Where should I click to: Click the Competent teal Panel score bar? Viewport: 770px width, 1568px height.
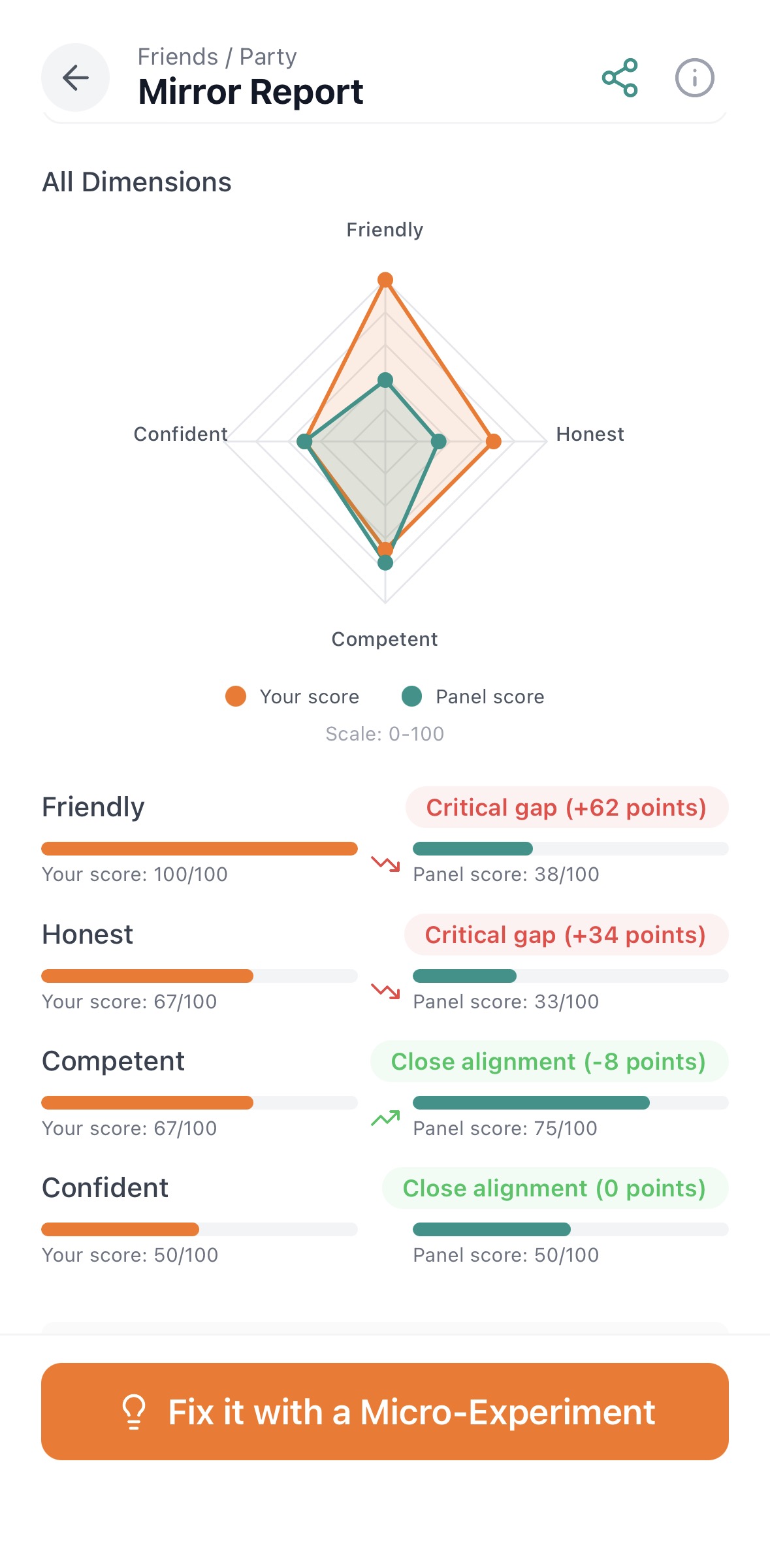coord(530,1102)
